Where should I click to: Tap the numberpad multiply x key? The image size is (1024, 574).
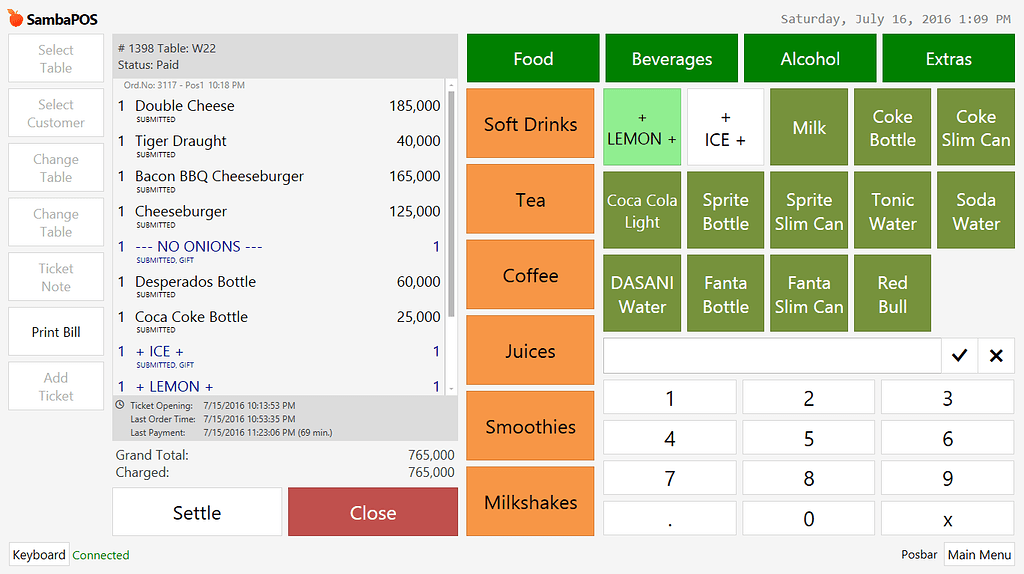pos(948,518)
